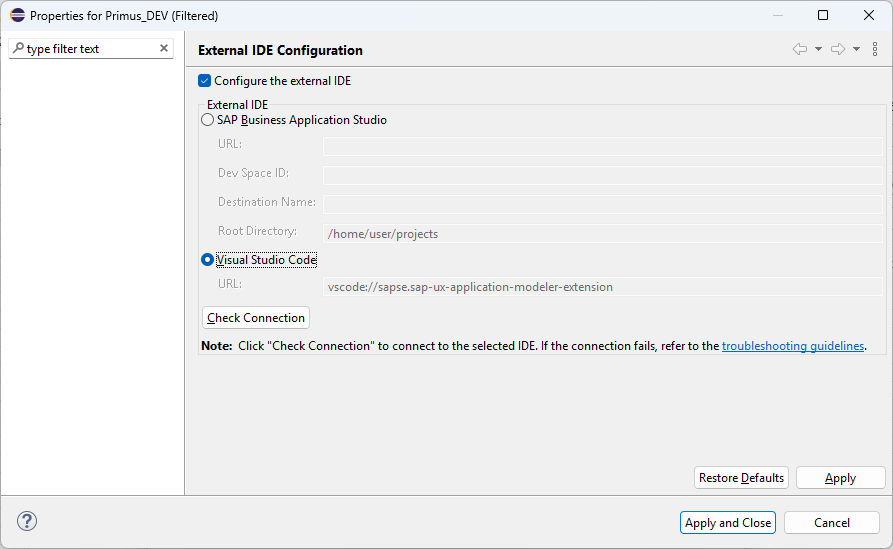Maximize the Properties dialog window
893x549 pixels.
click(x=823, y=15)
